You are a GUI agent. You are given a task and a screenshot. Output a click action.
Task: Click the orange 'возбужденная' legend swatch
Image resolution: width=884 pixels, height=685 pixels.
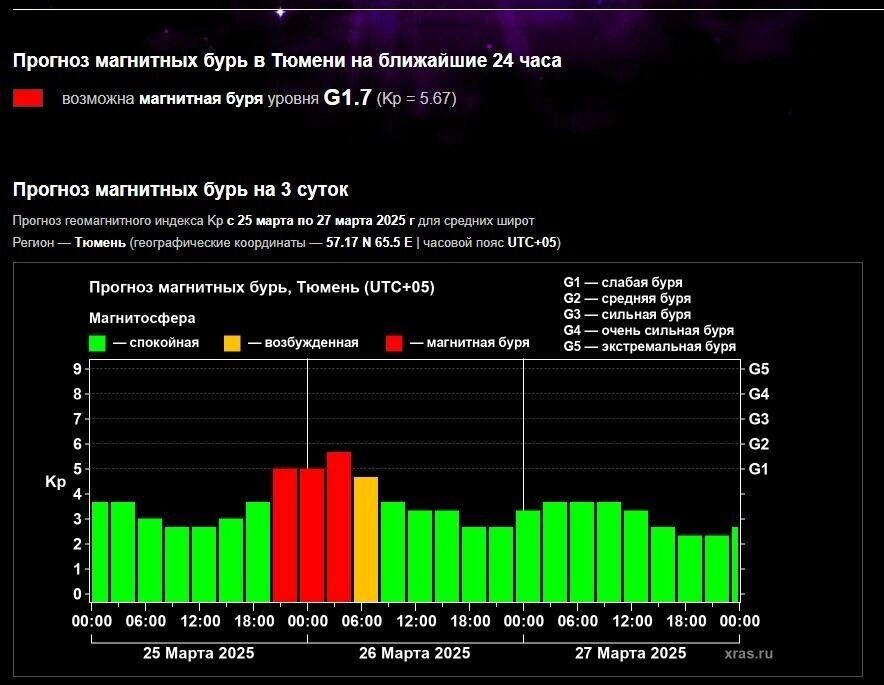coord(232,343)
